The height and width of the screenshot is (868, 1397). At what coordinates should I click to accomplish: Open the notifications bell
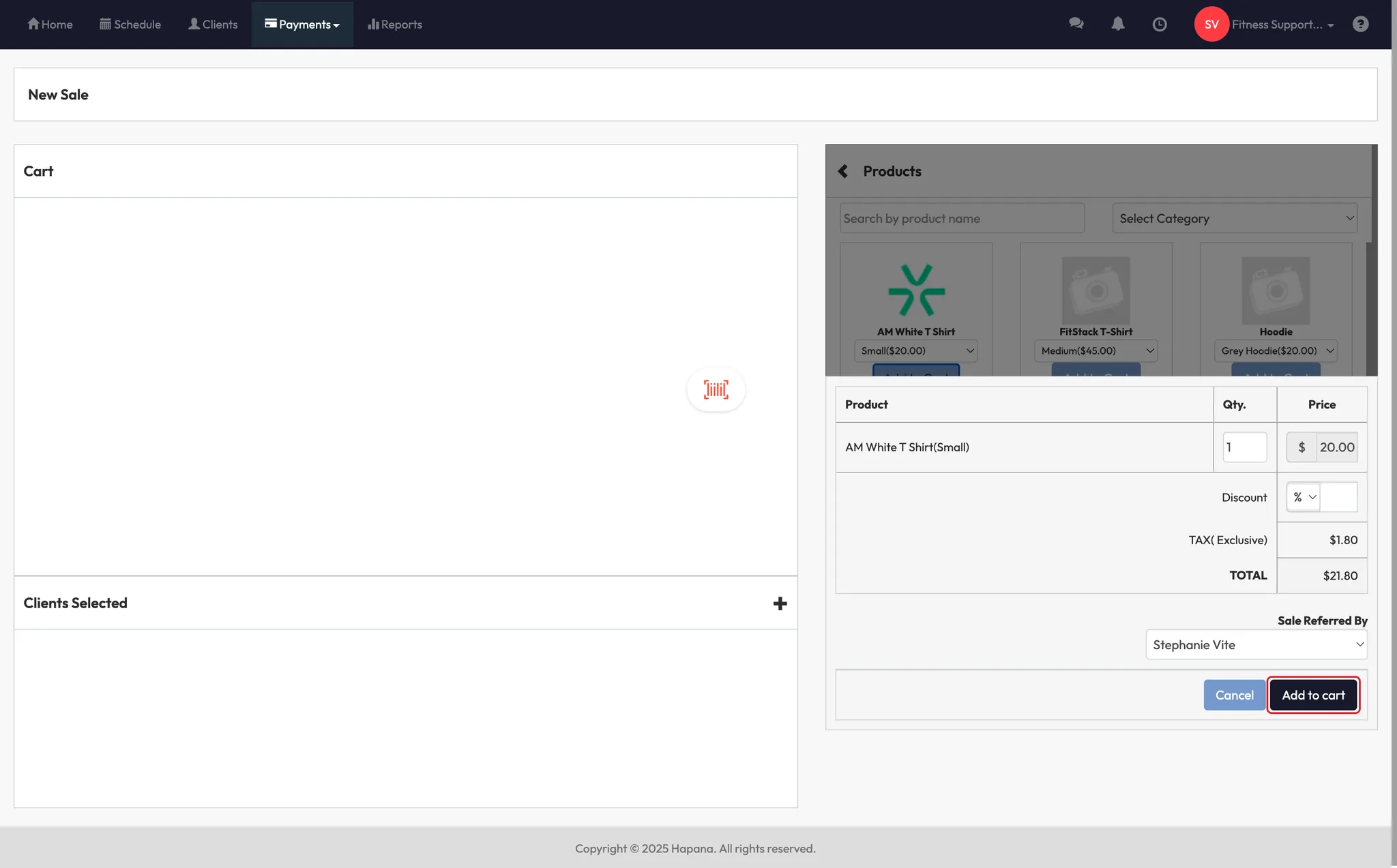(1117, 24)
